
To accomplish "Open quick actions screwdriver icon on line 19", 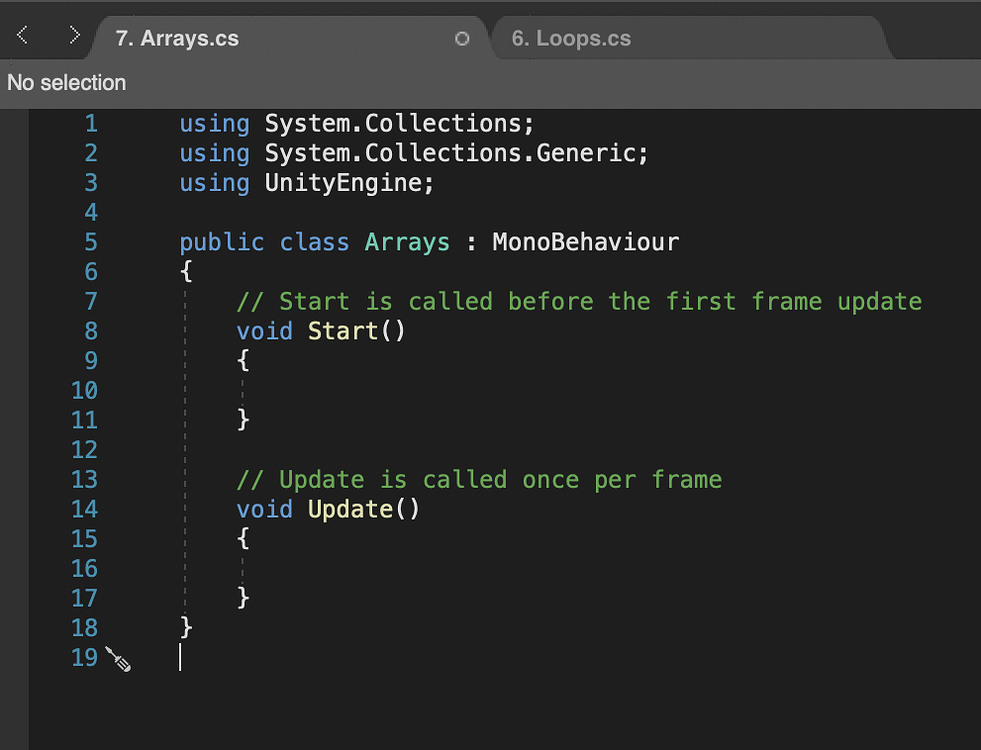I will (118, 659).
